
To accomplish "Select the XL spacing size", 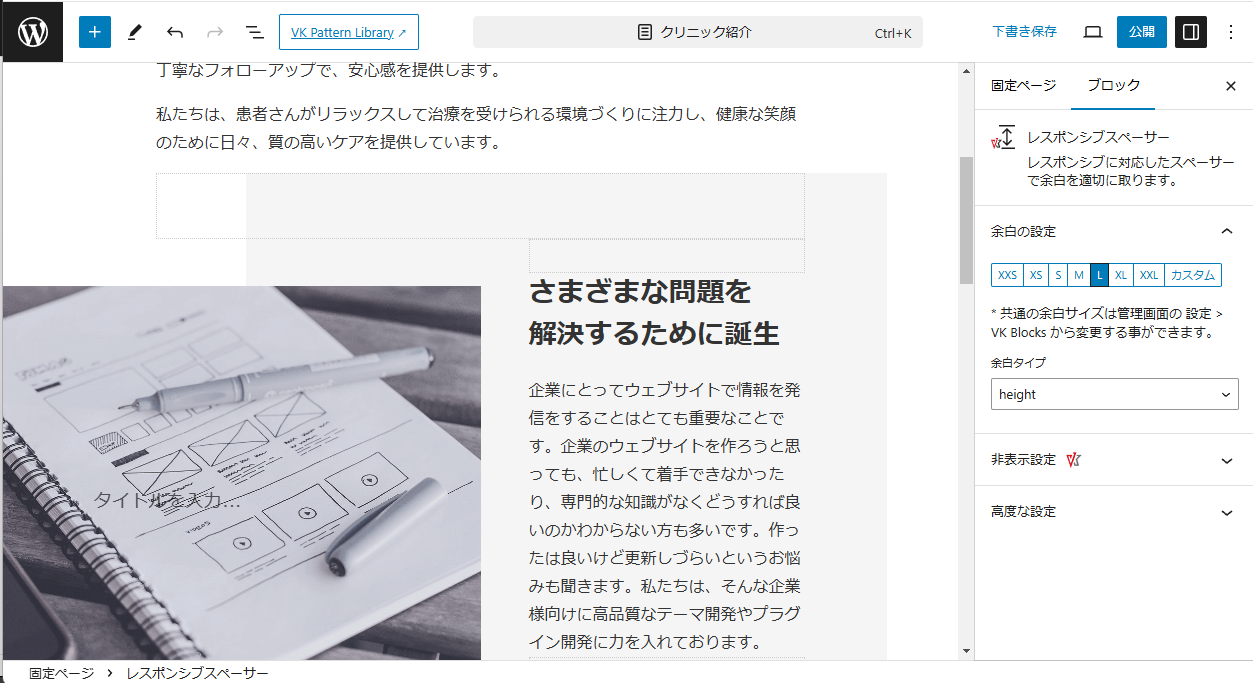I will (x=1121, y=275).
